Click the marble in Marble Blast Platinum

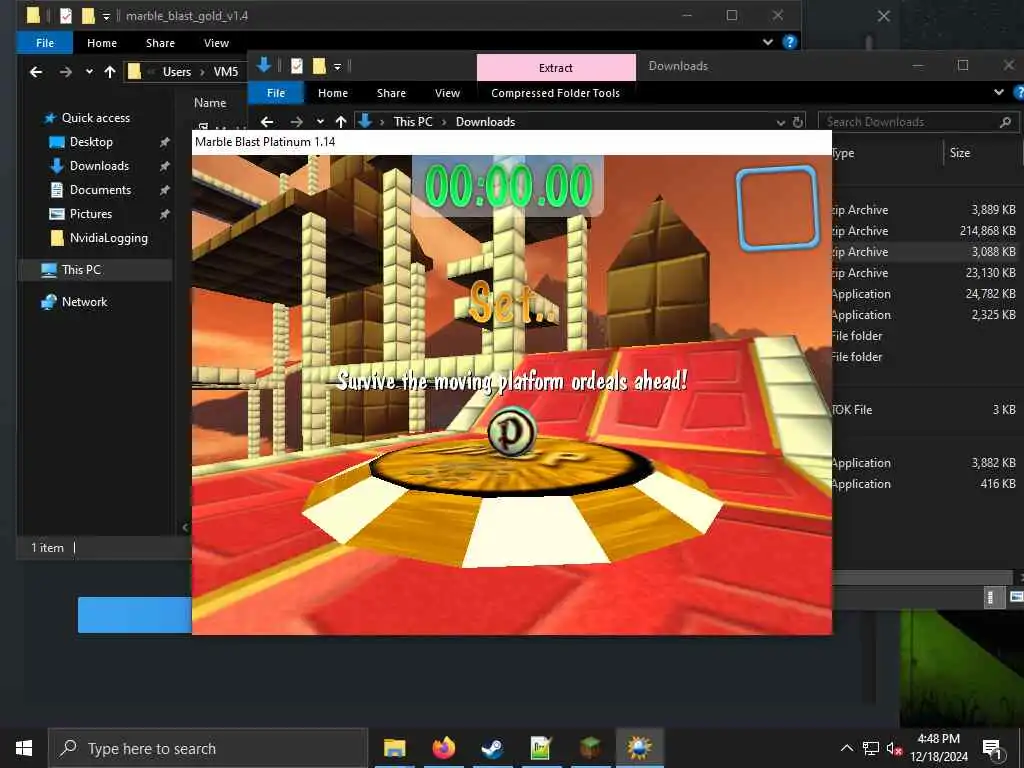point(512,431)
